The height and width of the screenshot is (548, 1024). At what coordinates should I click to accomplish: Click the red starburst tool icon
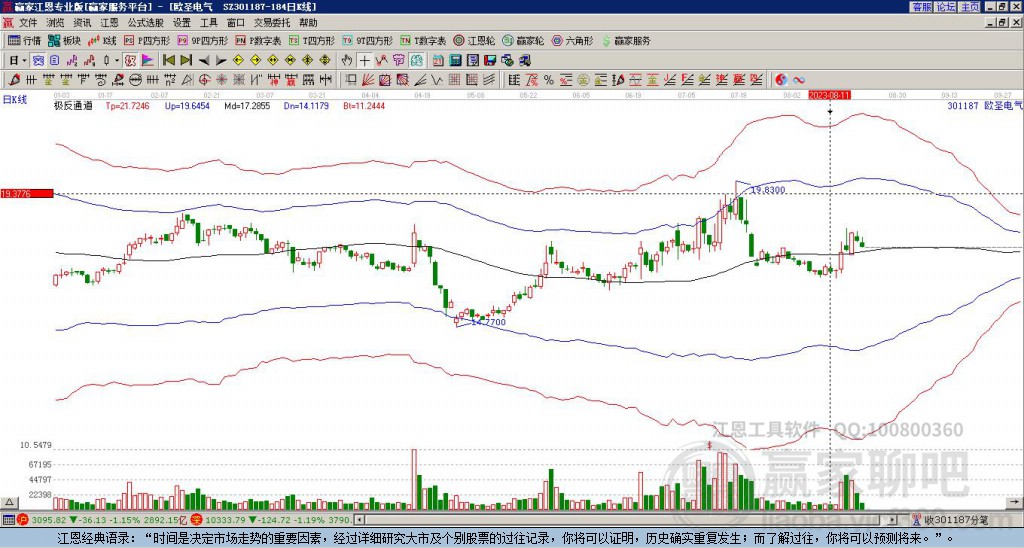[221, 80]
